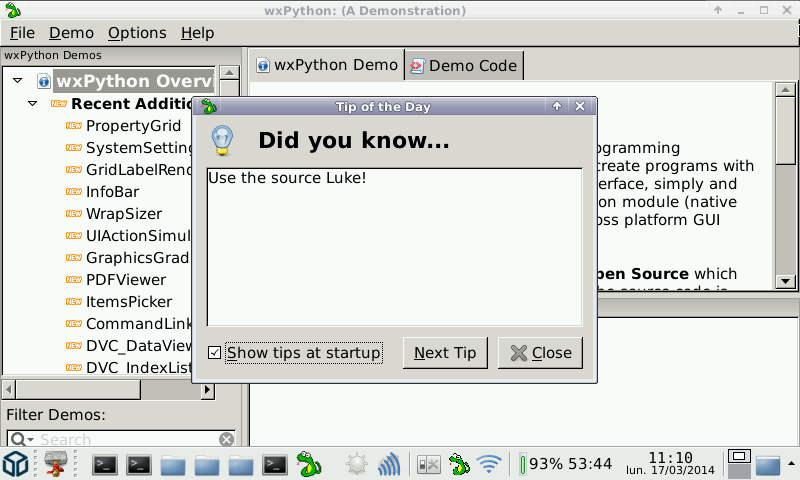The image size is (800, 480).
Task: Click the NEW badge next to WrapSizer
Action: (73, 213)
